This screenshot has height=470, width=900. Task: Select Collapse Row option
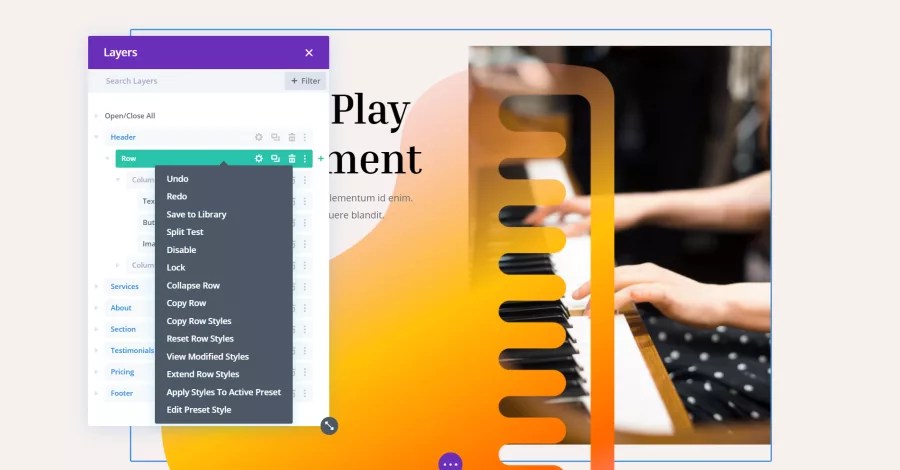click(193, 286)
